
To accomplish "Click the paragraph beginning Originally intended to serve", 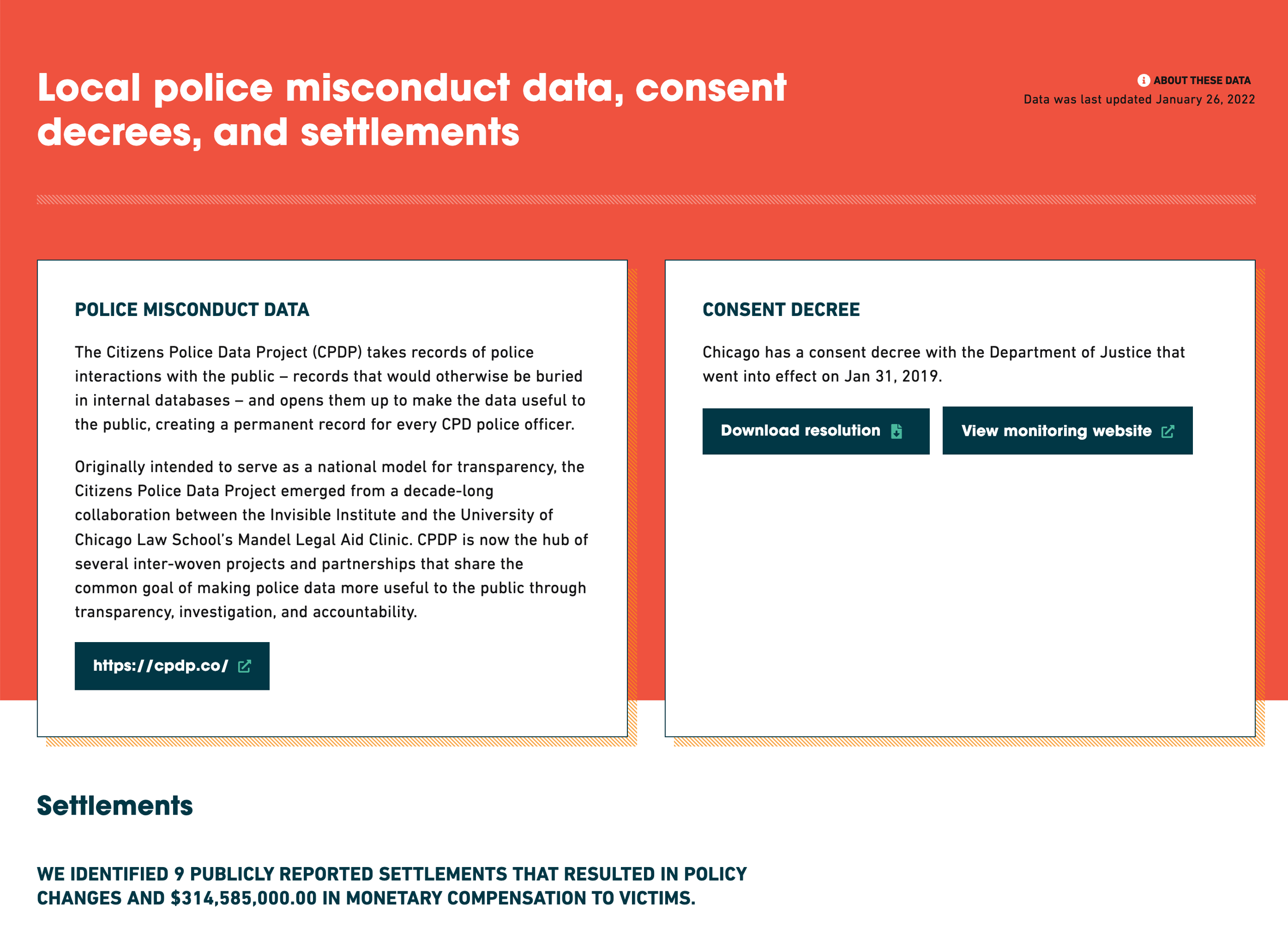I will tap(331, 539).
